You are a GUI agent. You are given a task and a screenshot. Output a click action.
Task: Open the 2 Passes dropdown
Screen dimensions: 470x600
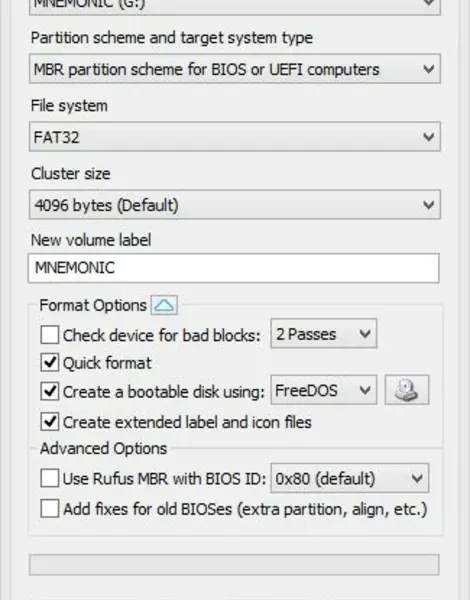pyautogui.click(x=323, y=334)
